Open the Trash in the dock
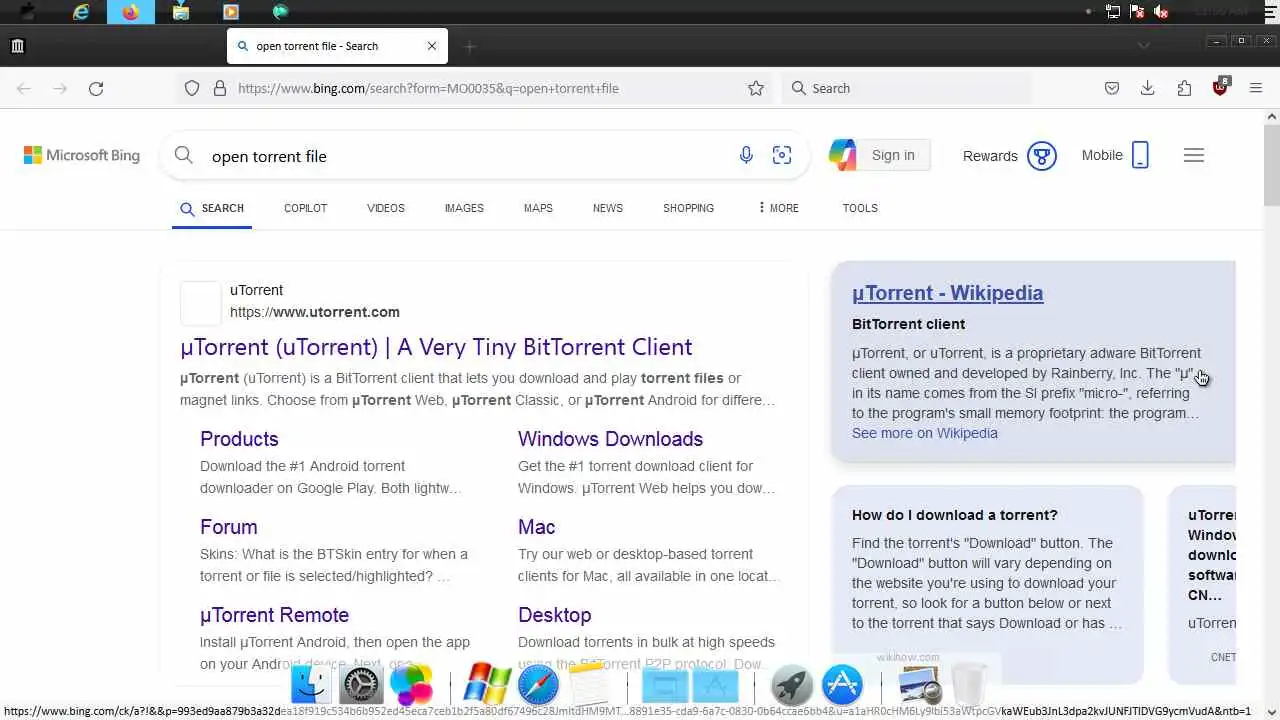1280x720 pixels. [x=968, y=686]
